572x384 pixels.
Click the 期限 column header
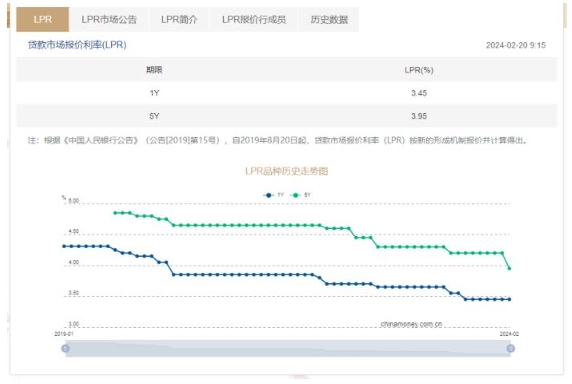point(154,70)
